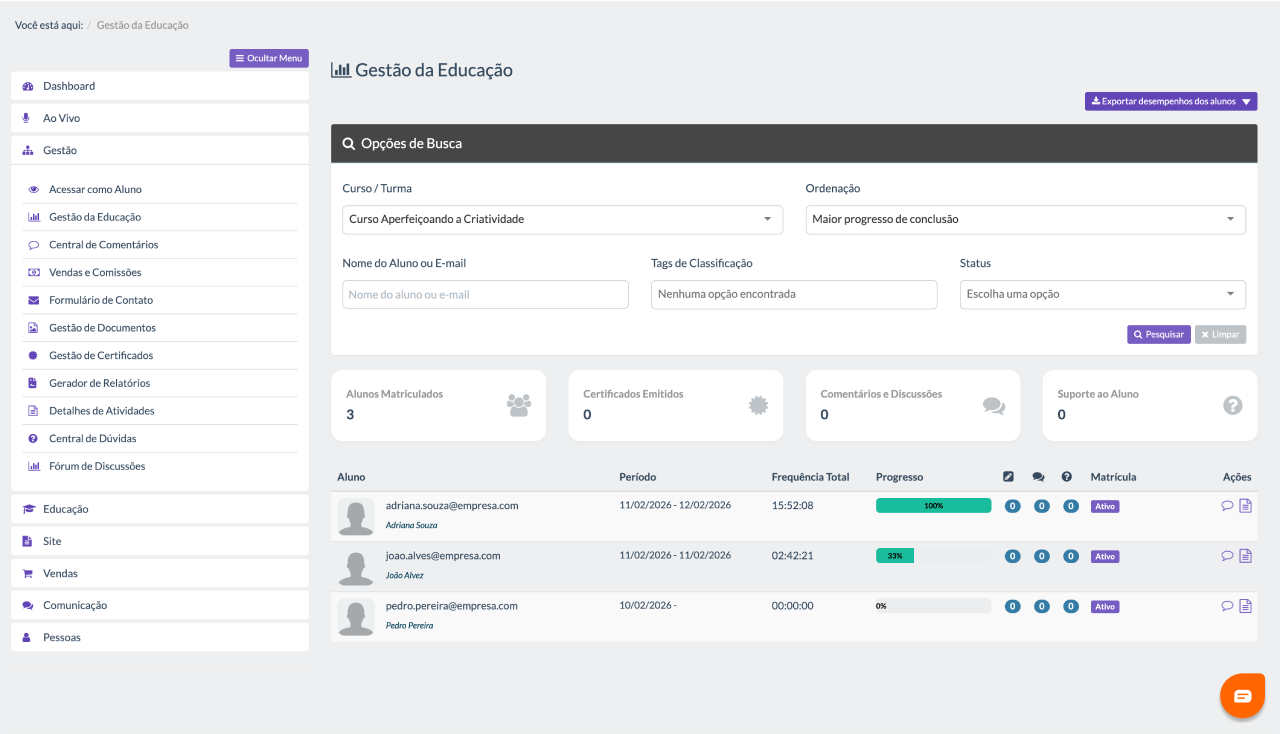This screenshot has width=1280, height=734.
Task: Click the Alunos Matriculados group icon
Action: [519, 405]
